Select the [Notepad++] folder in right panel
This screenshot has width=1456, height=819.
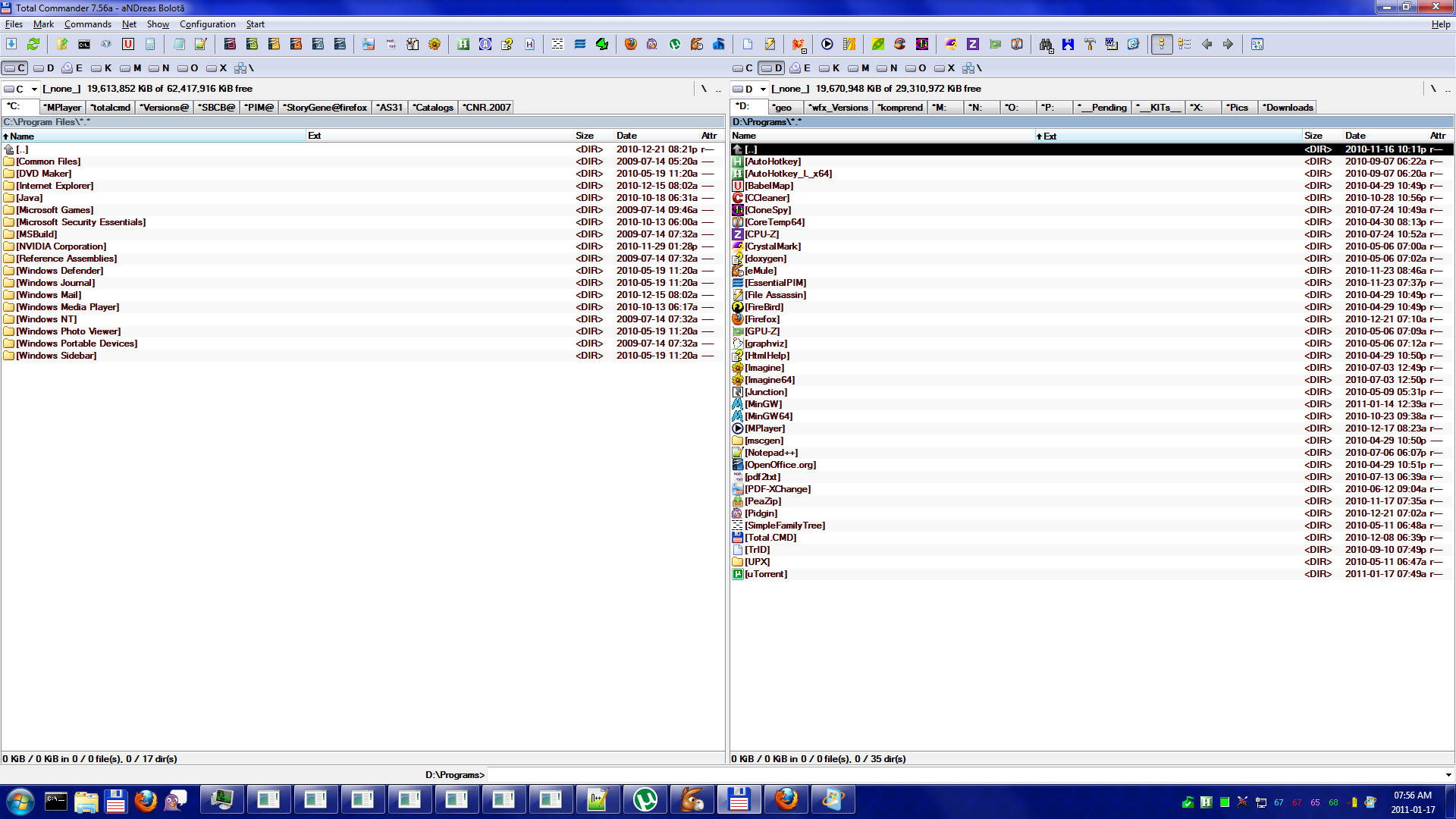1092,453
